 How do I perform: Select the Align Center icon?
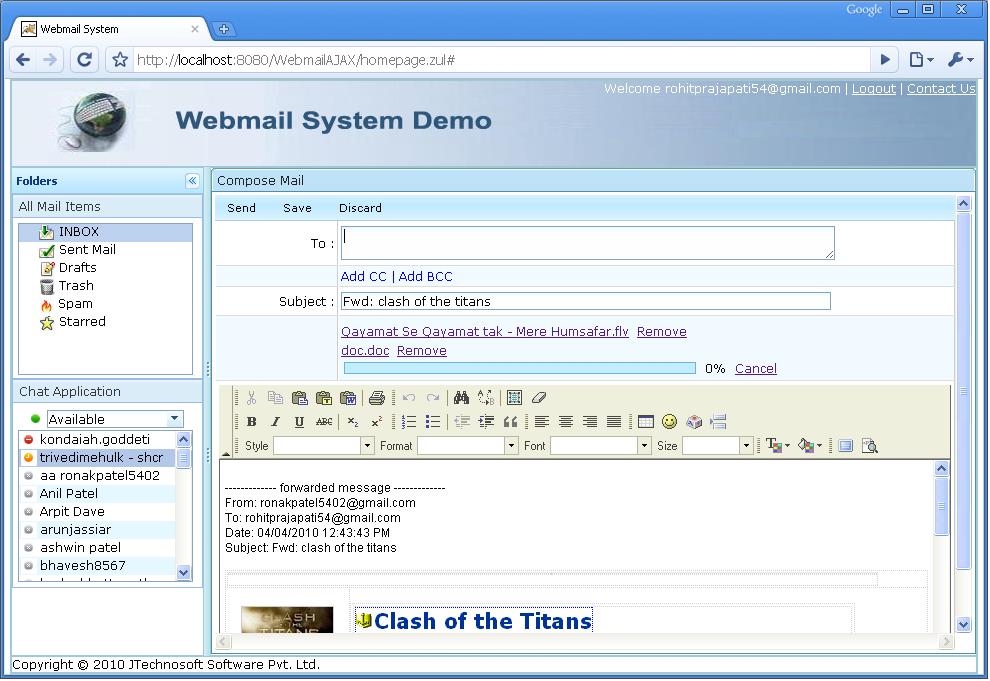(x=566, y=421)
